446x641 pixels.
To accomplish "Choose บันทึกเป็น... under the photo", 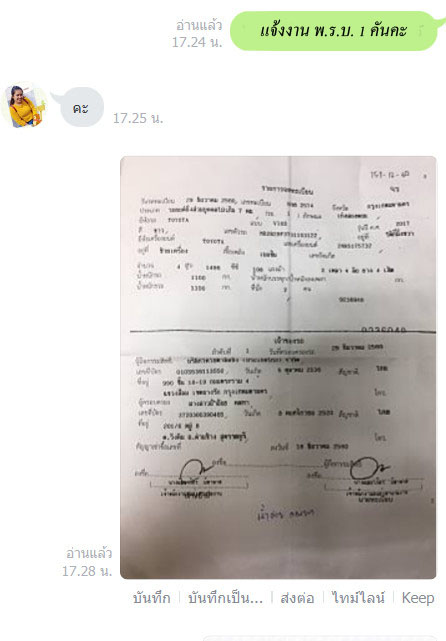I will click(x=225, y=598).
